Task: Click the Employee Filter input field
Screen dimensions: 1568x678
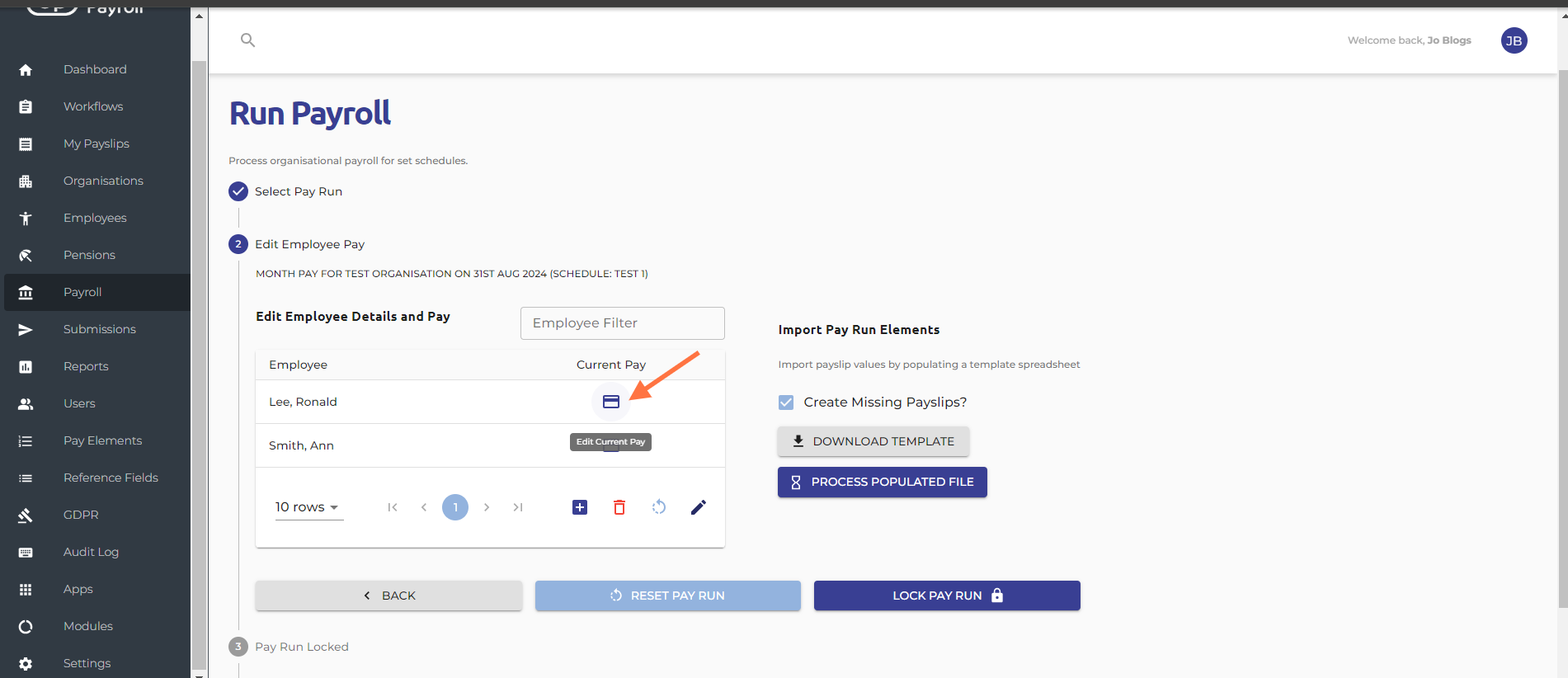Action: [x=623, y=323]
